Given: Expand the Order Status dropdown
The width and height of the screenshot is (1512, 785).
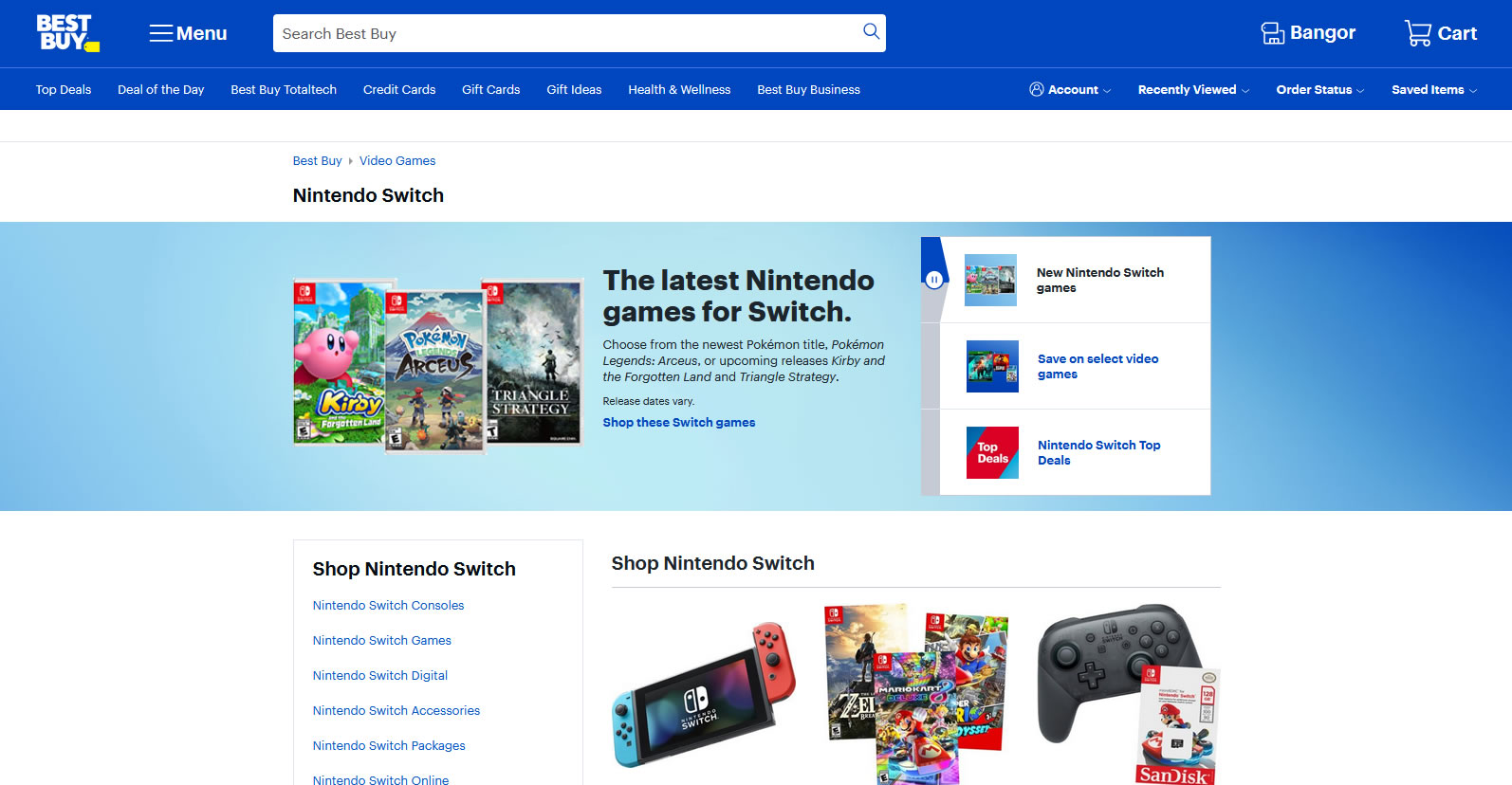Looking at the screenshot, I should pyautogui.click(x=1320, y=89).
